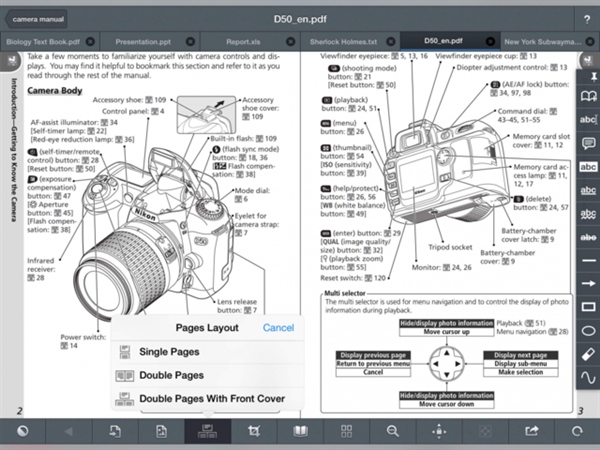Open the page thumbnails grid view

coord(346,431)
